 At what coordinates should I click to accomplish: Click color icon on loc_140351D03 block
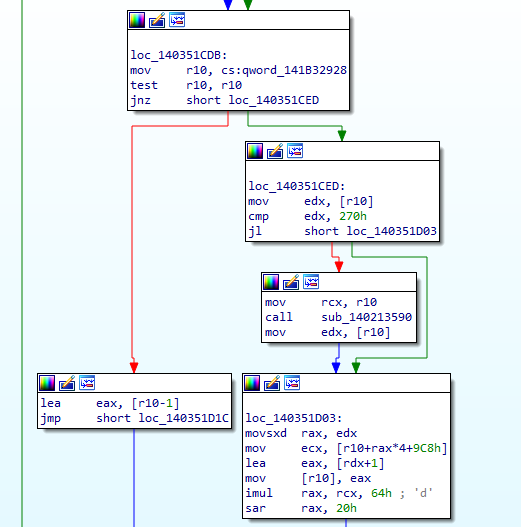[x=252, y=383]
